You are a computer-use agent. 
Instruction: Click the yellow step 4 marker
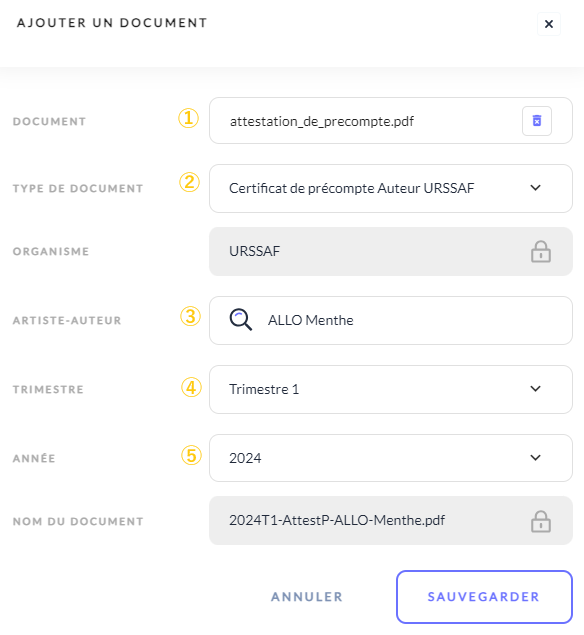(x=191, y=387)
